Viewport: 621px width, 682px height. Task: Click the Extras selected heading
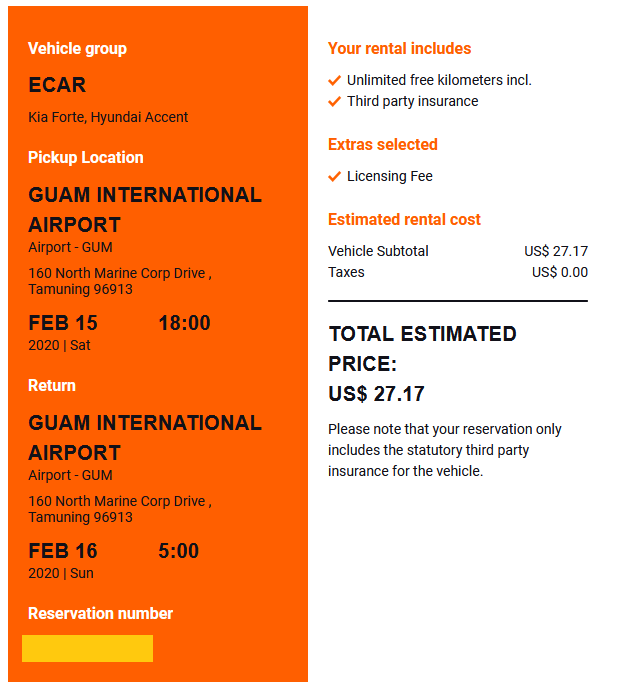tap(382, 144)
